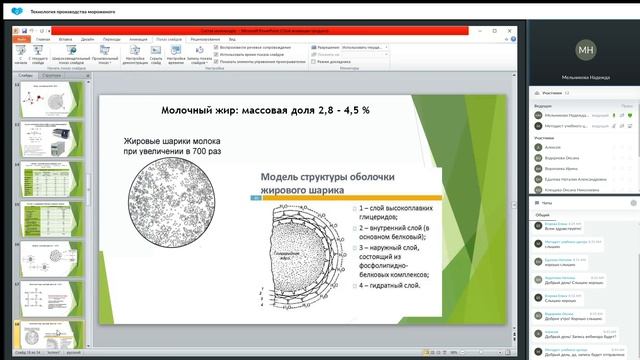This screenshot has width=640, height=360.
Task: Click the Normal view icon in status bar
Action: (x=427, y=352)
